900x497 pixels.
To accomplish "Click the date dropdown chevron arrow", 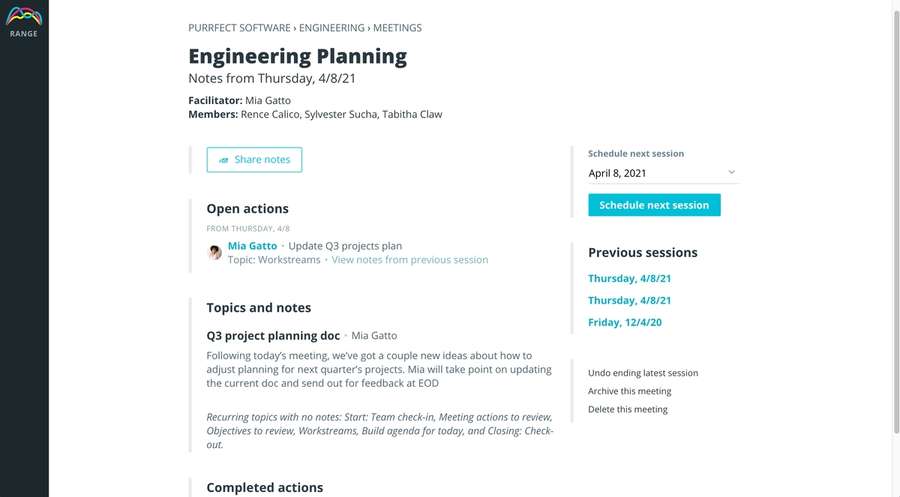I will [x=731, y=173].
